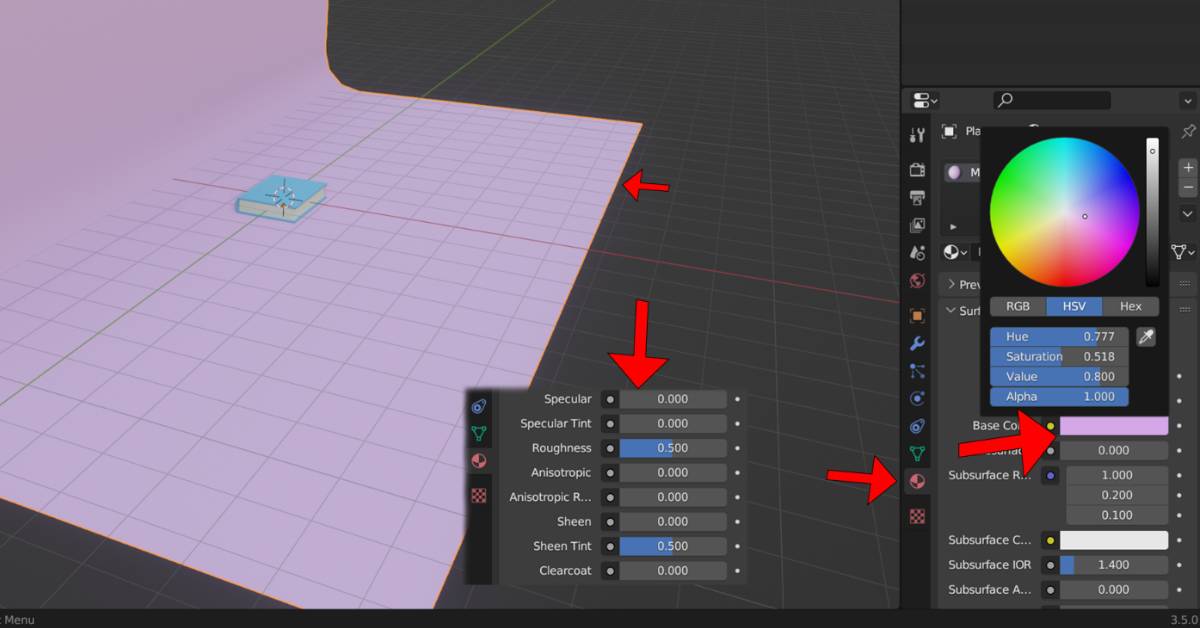Screen dimensions: 1200x628
Task: Toggle panel pinning with the pin icon
Action: [1187, 131]
